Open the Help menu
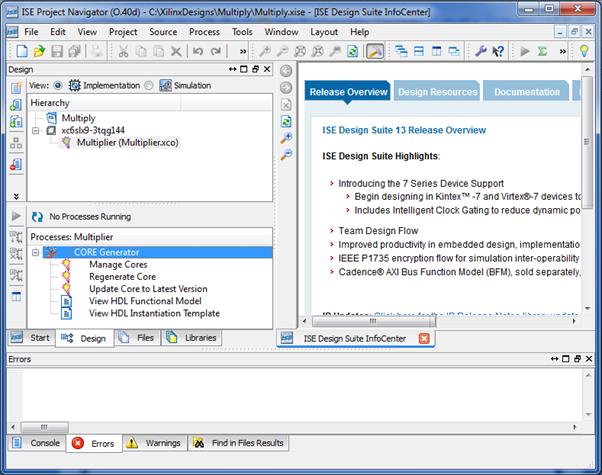Screen dimensions: 602x475 359,32
